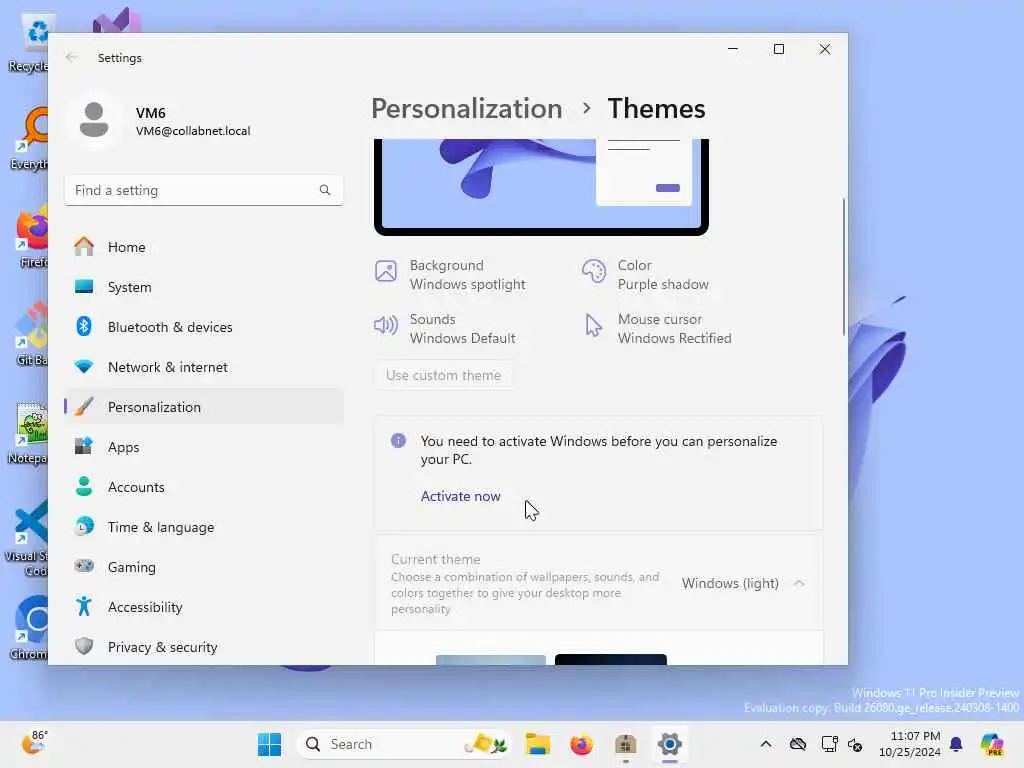The height and width of the screenshot is (768, 1024).
Task: Open Mouse cursor Windows Rectified setting
Action: [x=658, y=328]
